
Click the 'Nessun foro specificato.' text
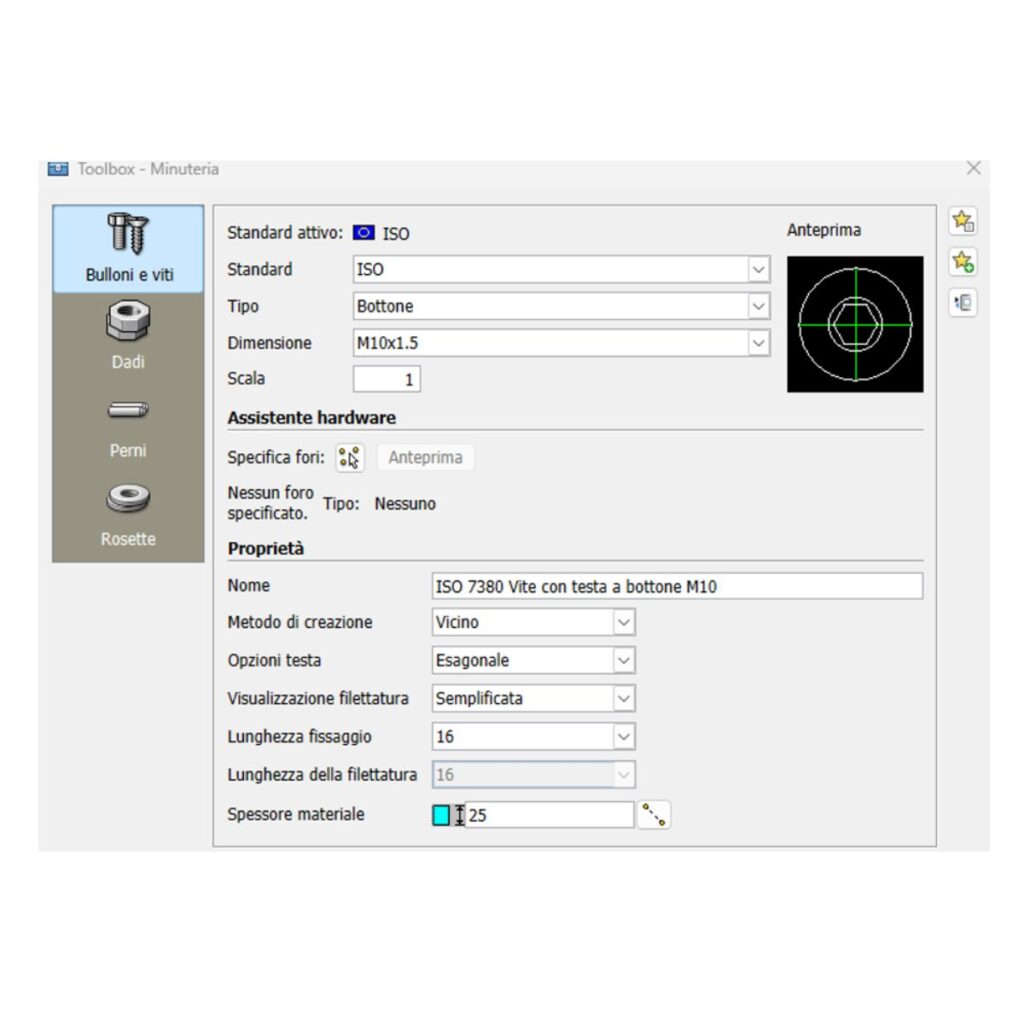pos(270,503)
